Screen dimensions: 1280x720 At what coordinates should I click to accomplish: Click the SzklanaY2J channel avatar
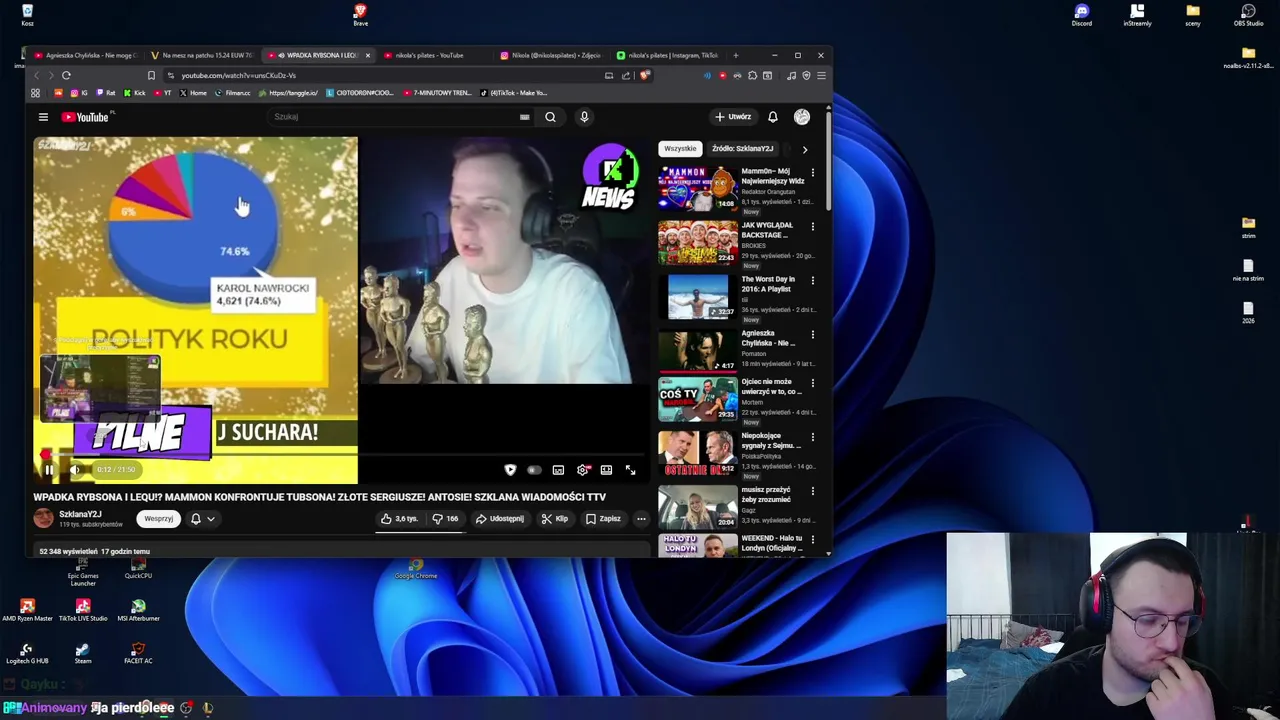(x=43, y=518)
